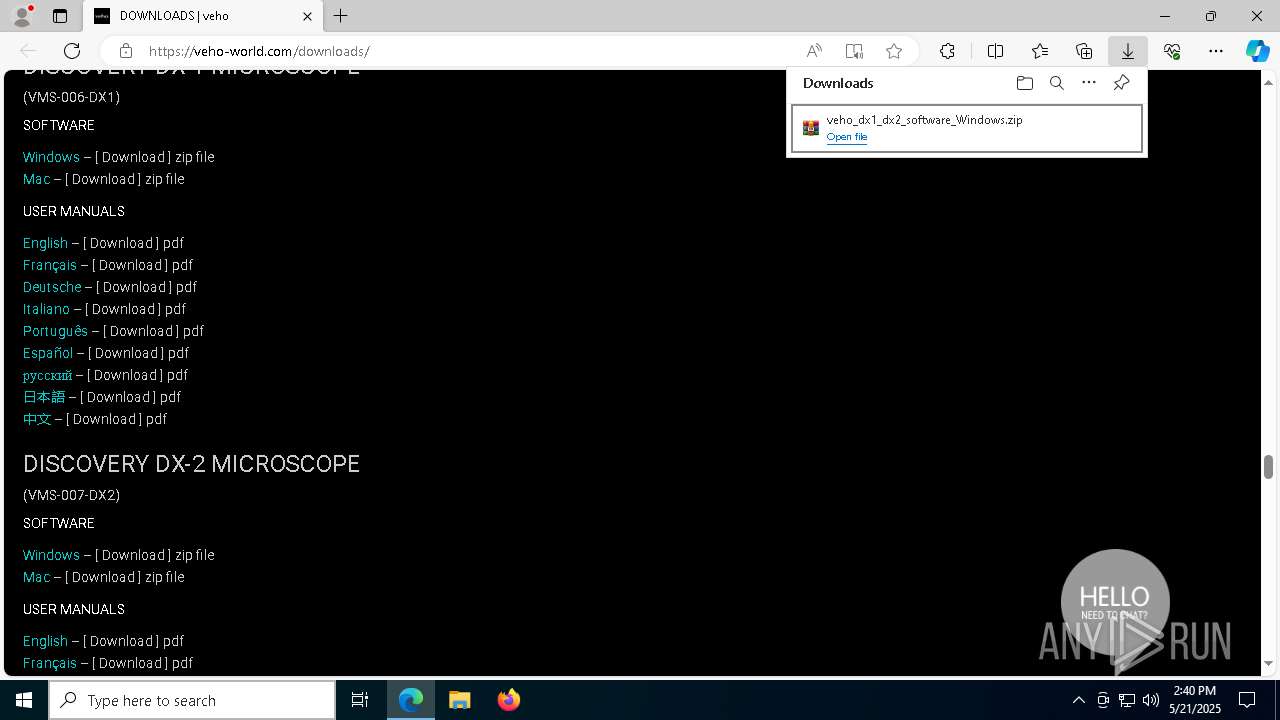Launch Copilot sidebar
The width and height of the screenshot is (1280, 720).
click(1258, 51)
